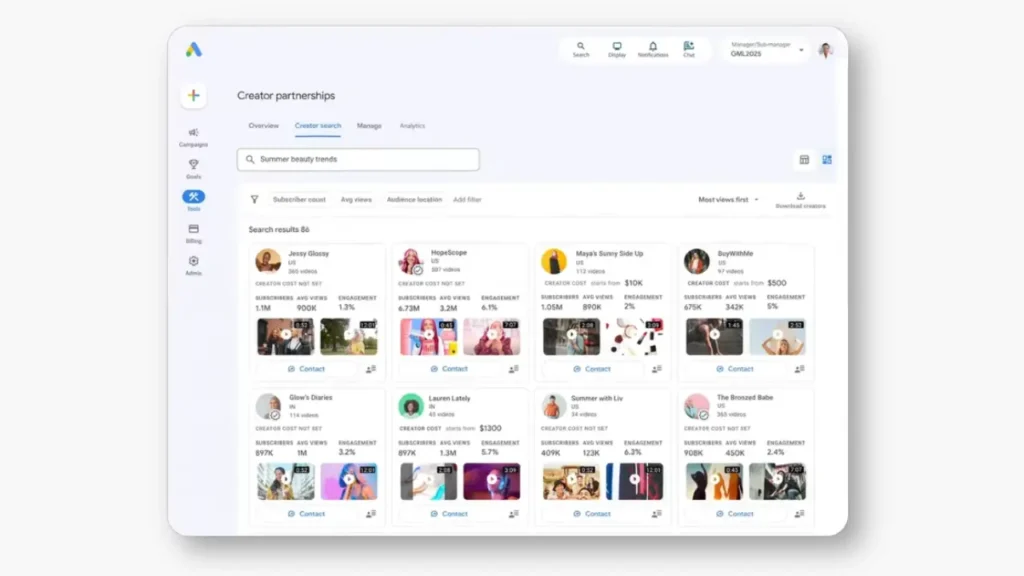
Task: Click the Summer beauty trends search field
Action: coord(358,159)
